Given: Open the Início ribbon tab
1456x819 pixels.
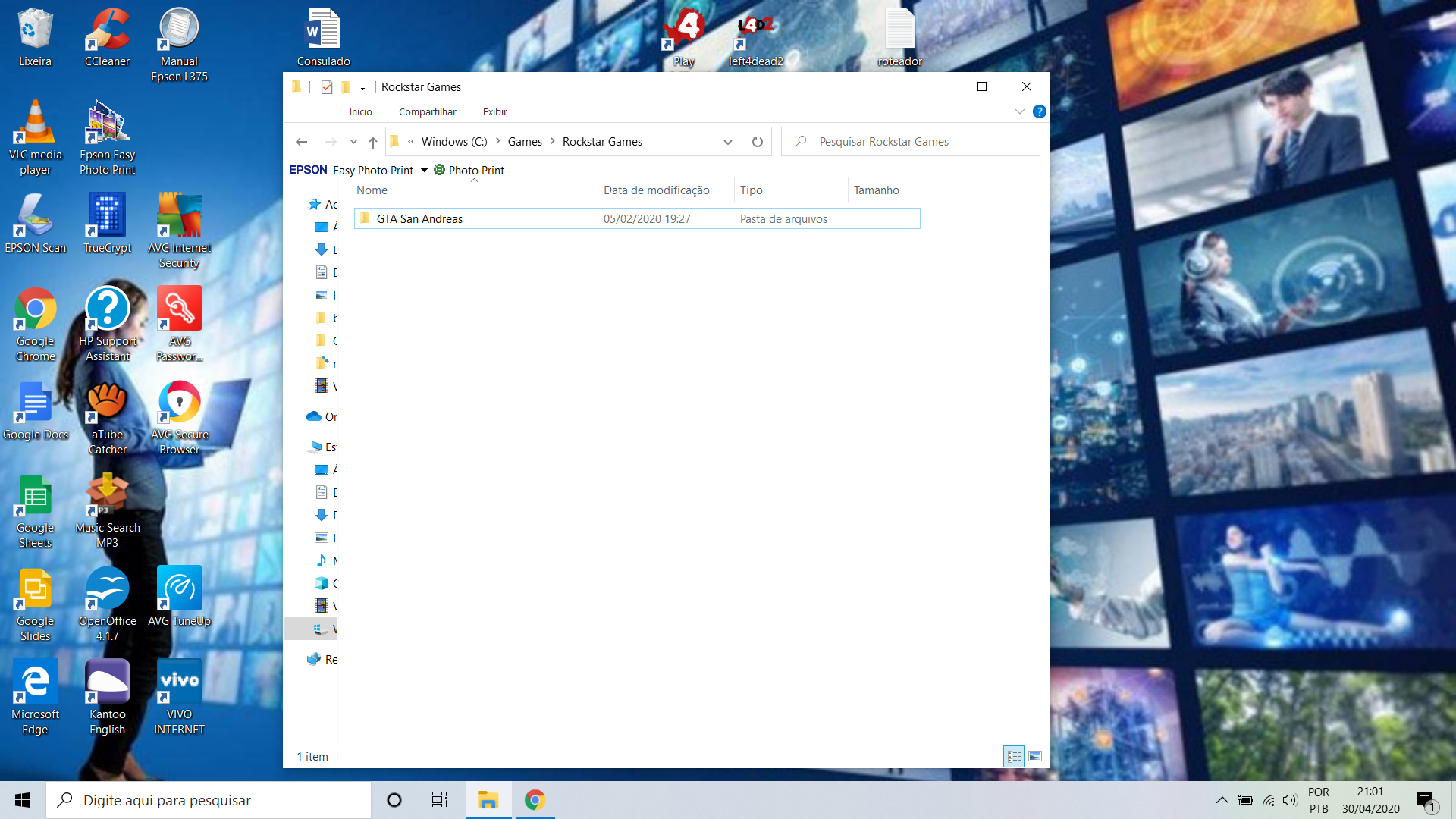Looking at the screenshot, I should click(360, 111).
